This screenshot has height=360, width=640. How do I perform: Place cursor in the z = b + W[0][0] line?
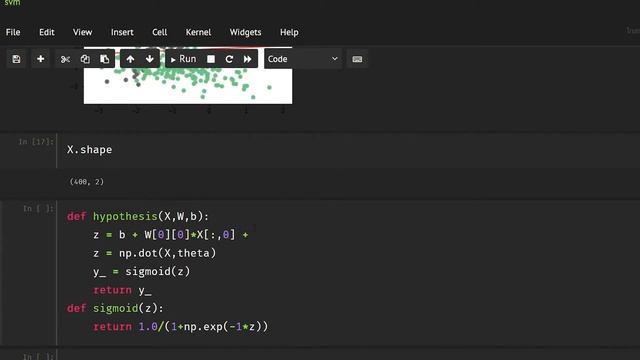tap(171, 235)
